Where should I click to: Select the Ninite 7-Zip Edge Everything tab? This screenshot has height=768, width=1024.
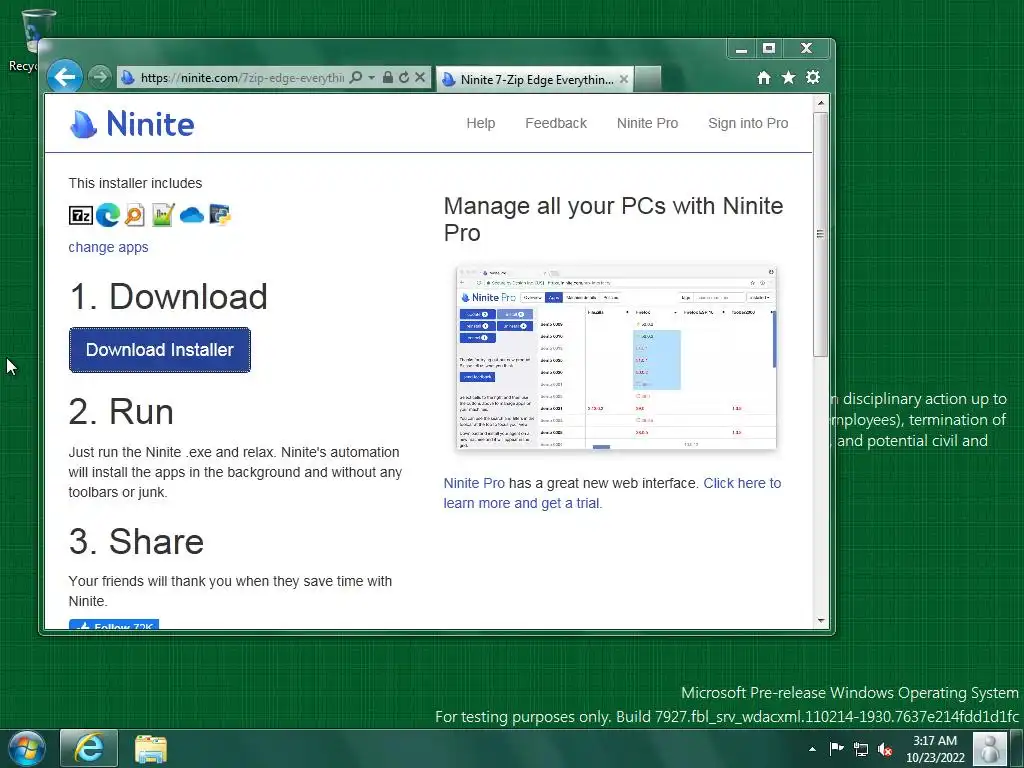tap(536, 79)
